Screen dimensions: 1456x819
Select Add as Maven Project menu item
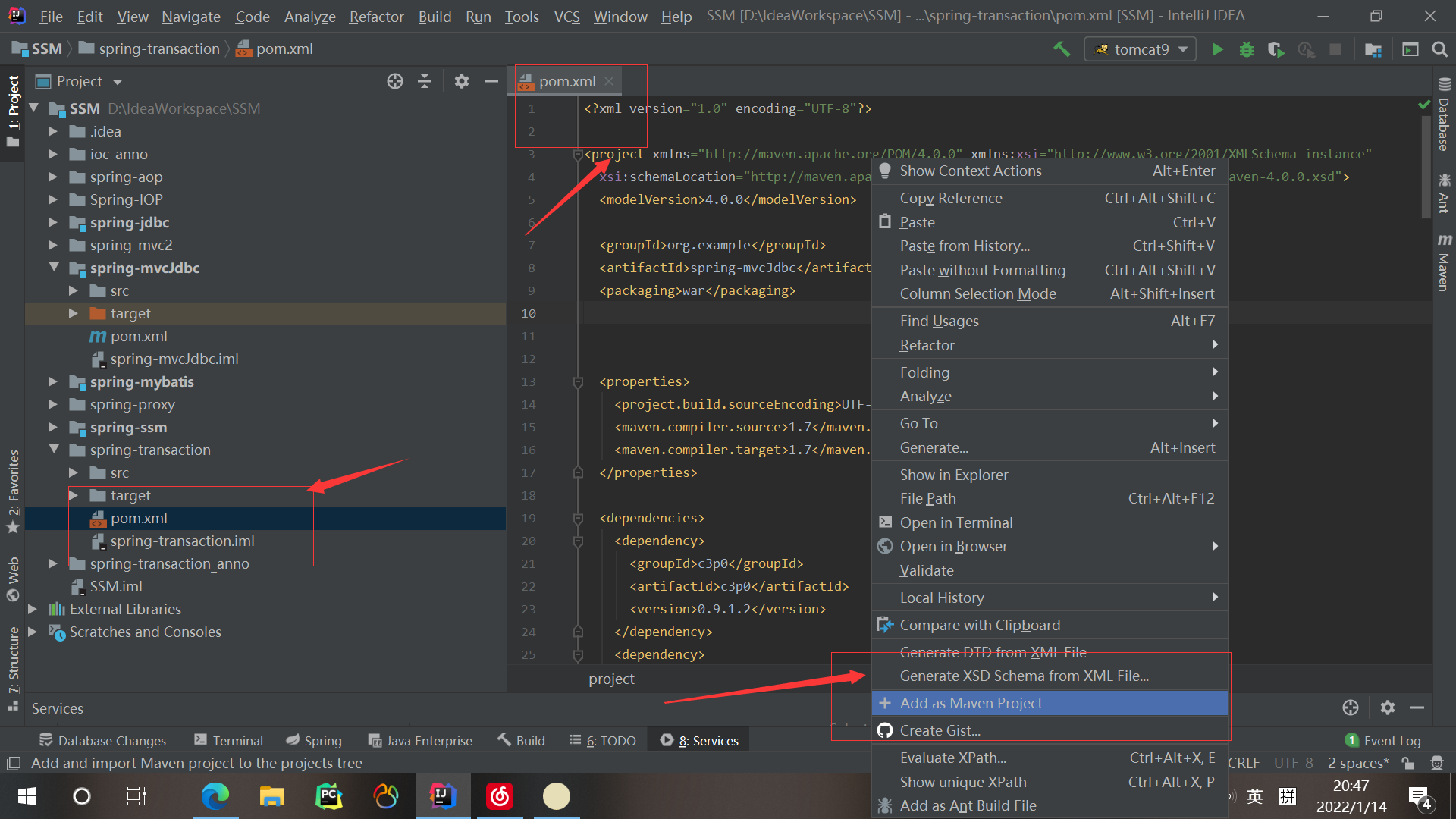971,703
